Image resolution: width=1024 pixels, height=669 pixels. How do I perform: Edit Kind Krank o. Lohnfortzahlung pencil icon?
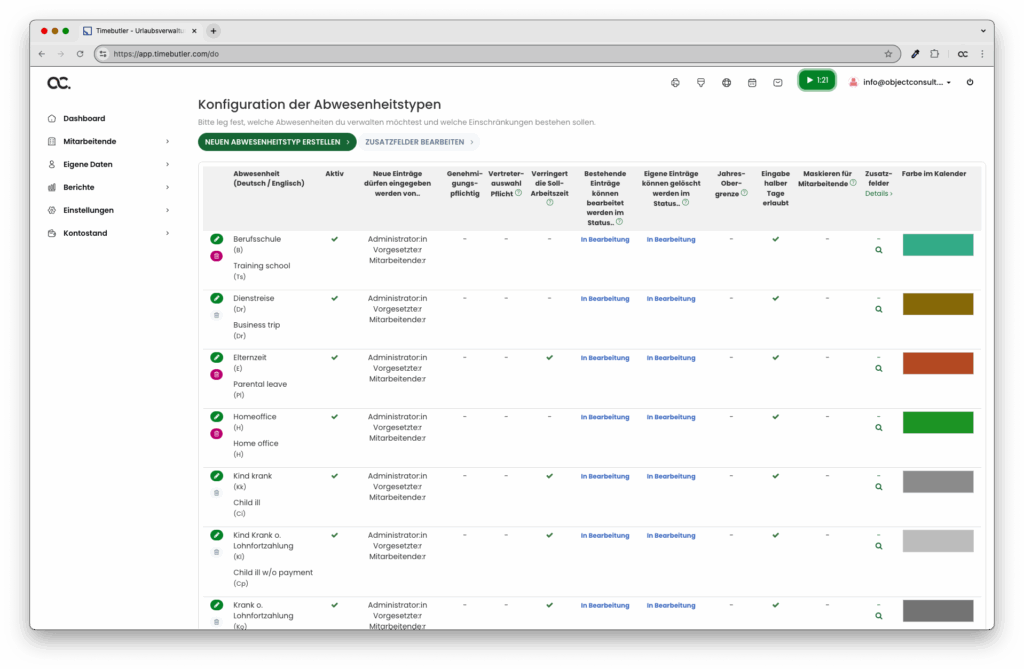click(216, 535)
